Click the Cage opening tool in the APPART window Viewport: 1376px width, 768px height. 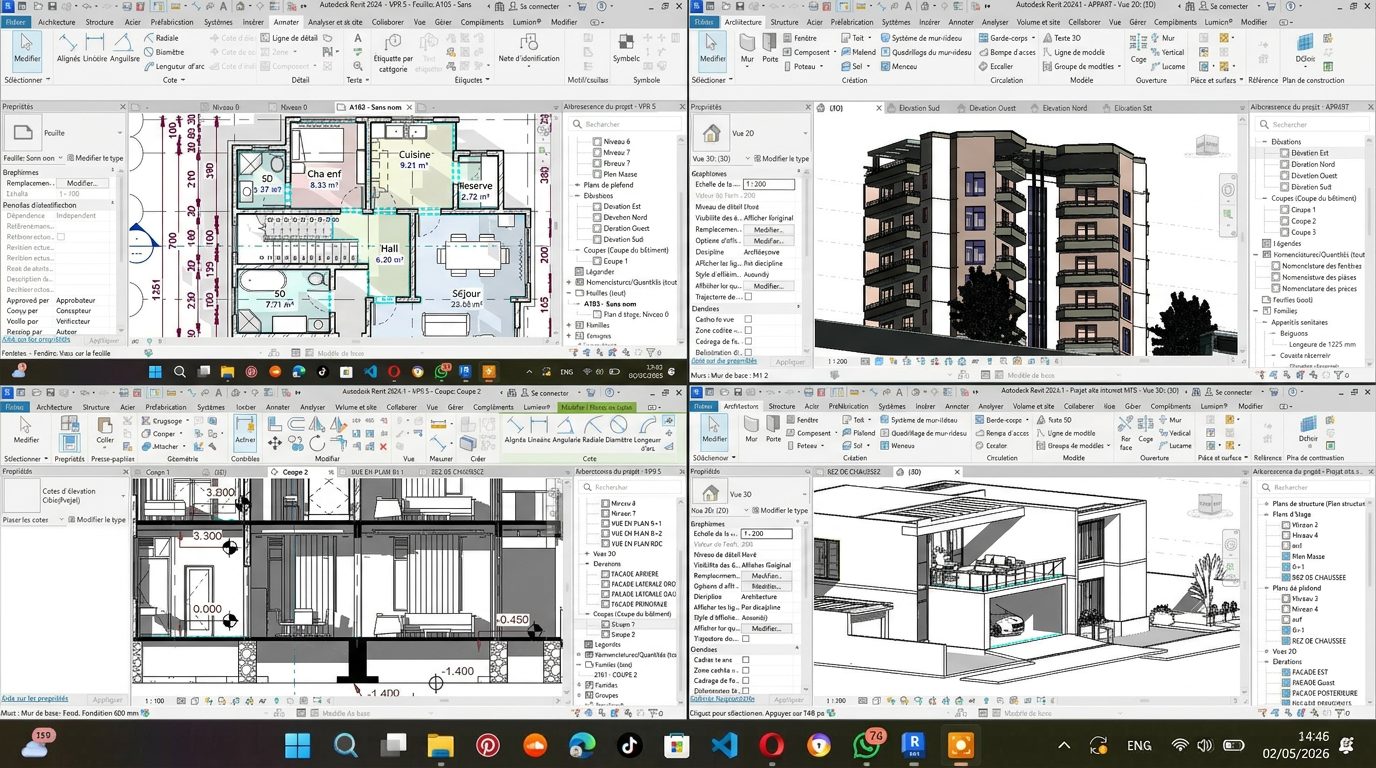1139,50
